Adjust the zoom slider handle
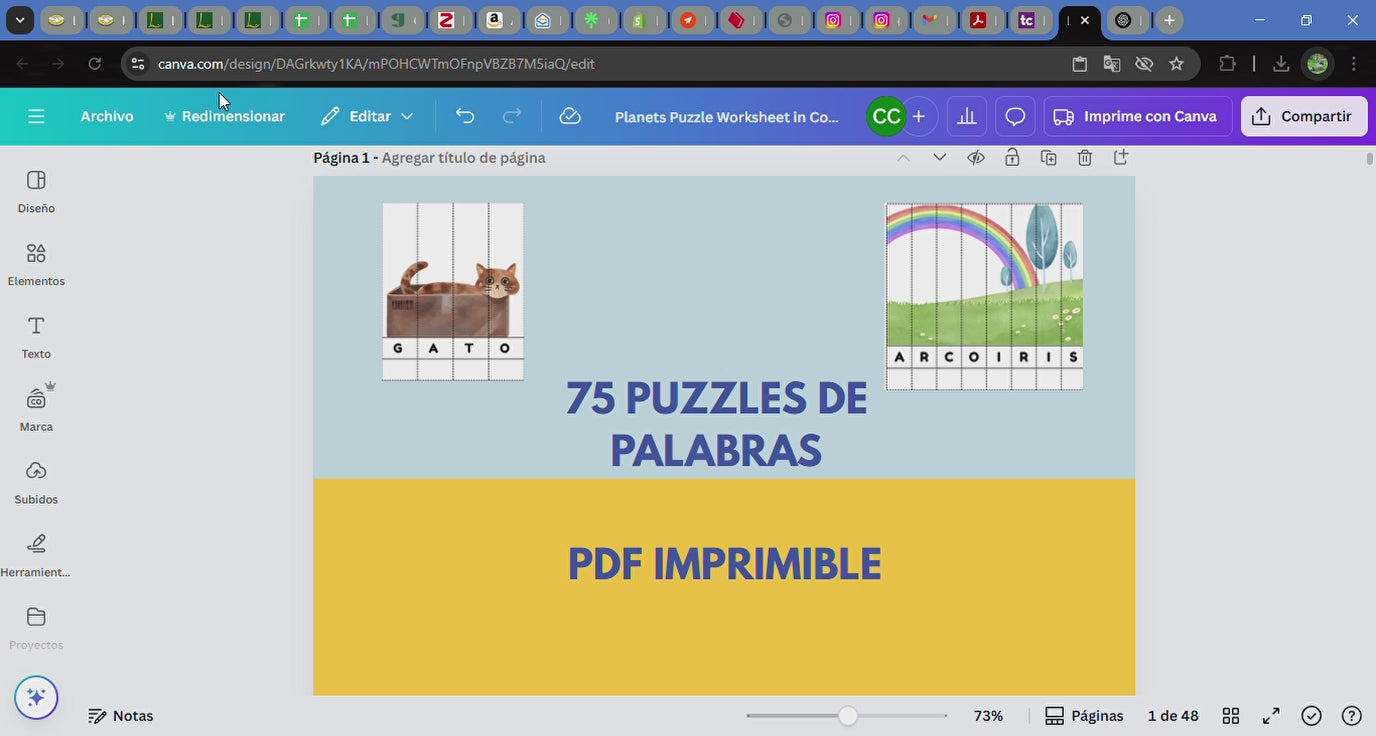 [x=848, y=716]
